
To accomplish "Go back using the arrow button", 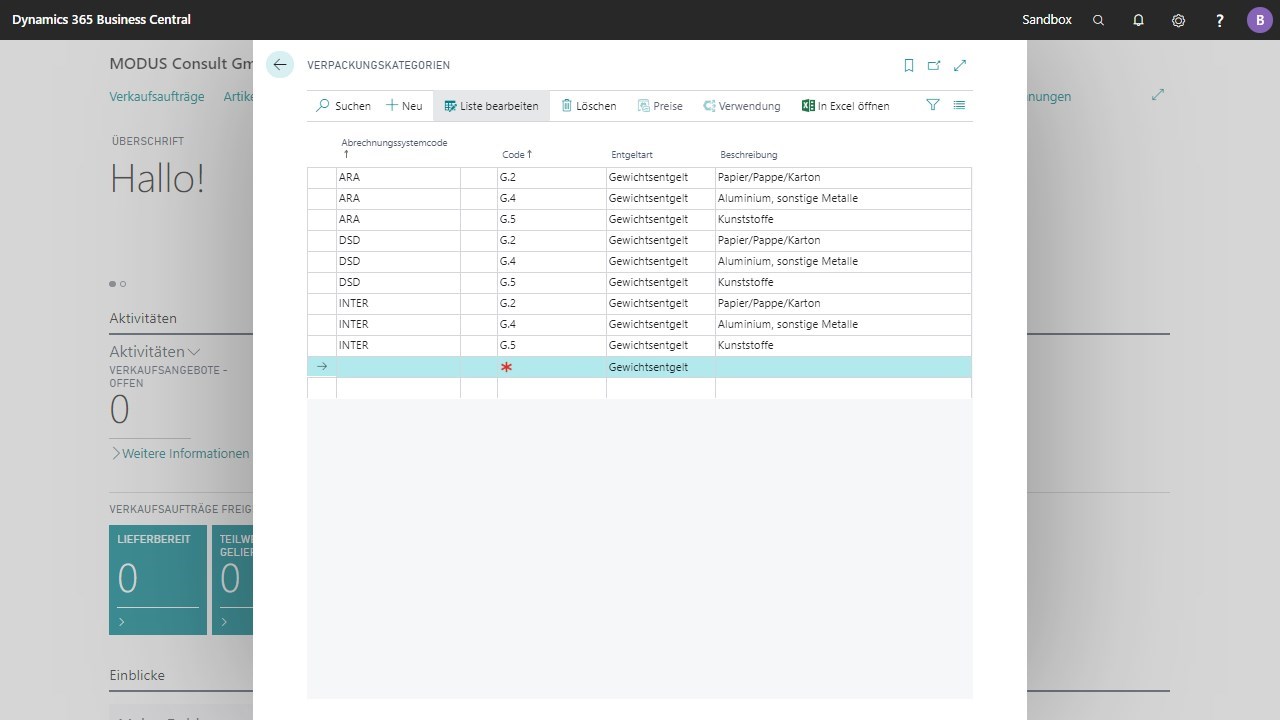I will point(280,65).
